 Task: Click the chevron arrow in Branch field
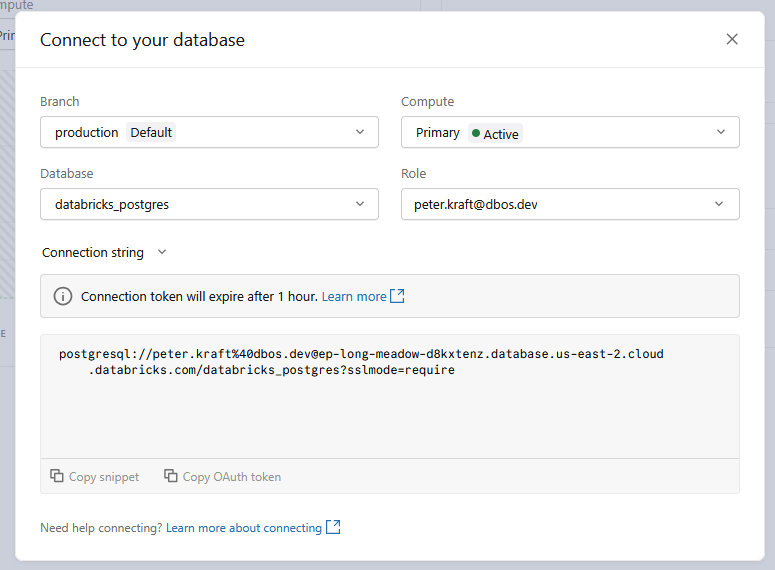(360, 132)
